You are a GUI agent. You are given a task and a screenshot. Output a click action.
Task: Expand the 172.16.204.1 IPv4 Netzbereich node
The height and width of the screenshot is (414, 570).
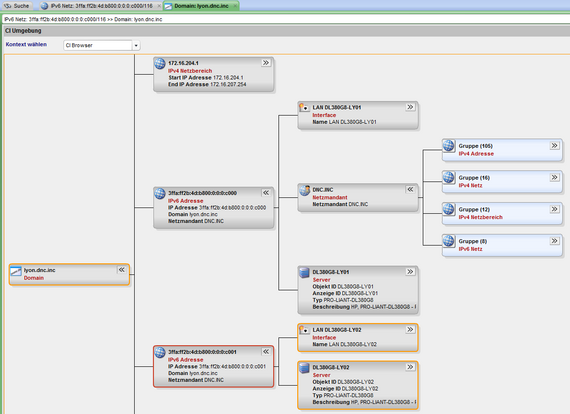tap(266, 63)
